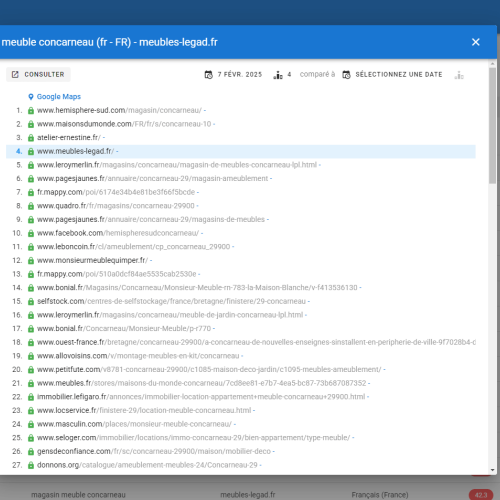Click the CONSULTER button

[38, 74]
